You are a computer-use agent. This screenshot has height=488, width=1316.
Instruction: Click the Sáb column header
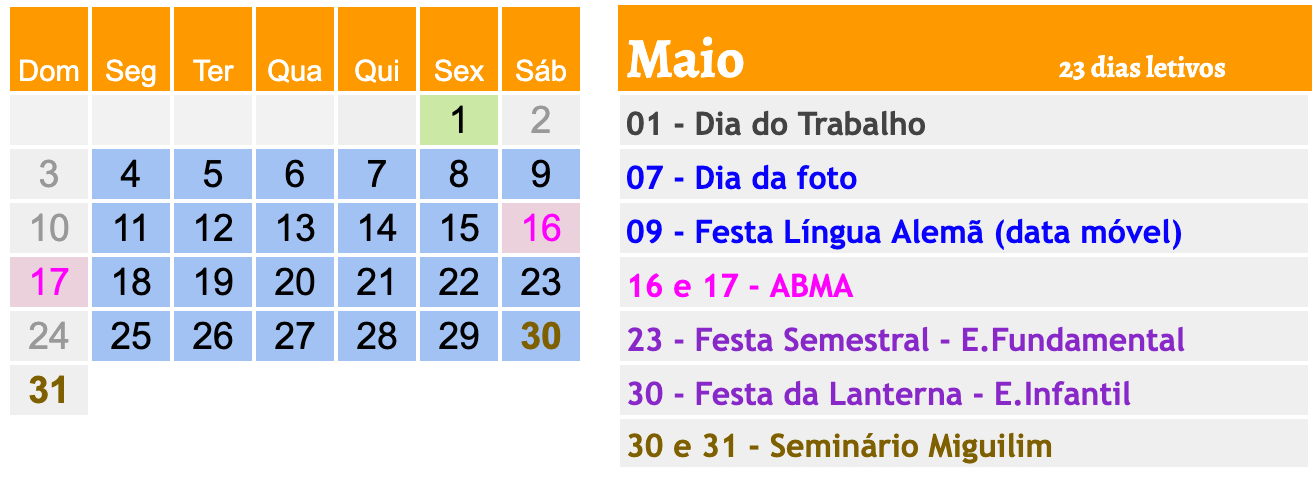(540, 71)
